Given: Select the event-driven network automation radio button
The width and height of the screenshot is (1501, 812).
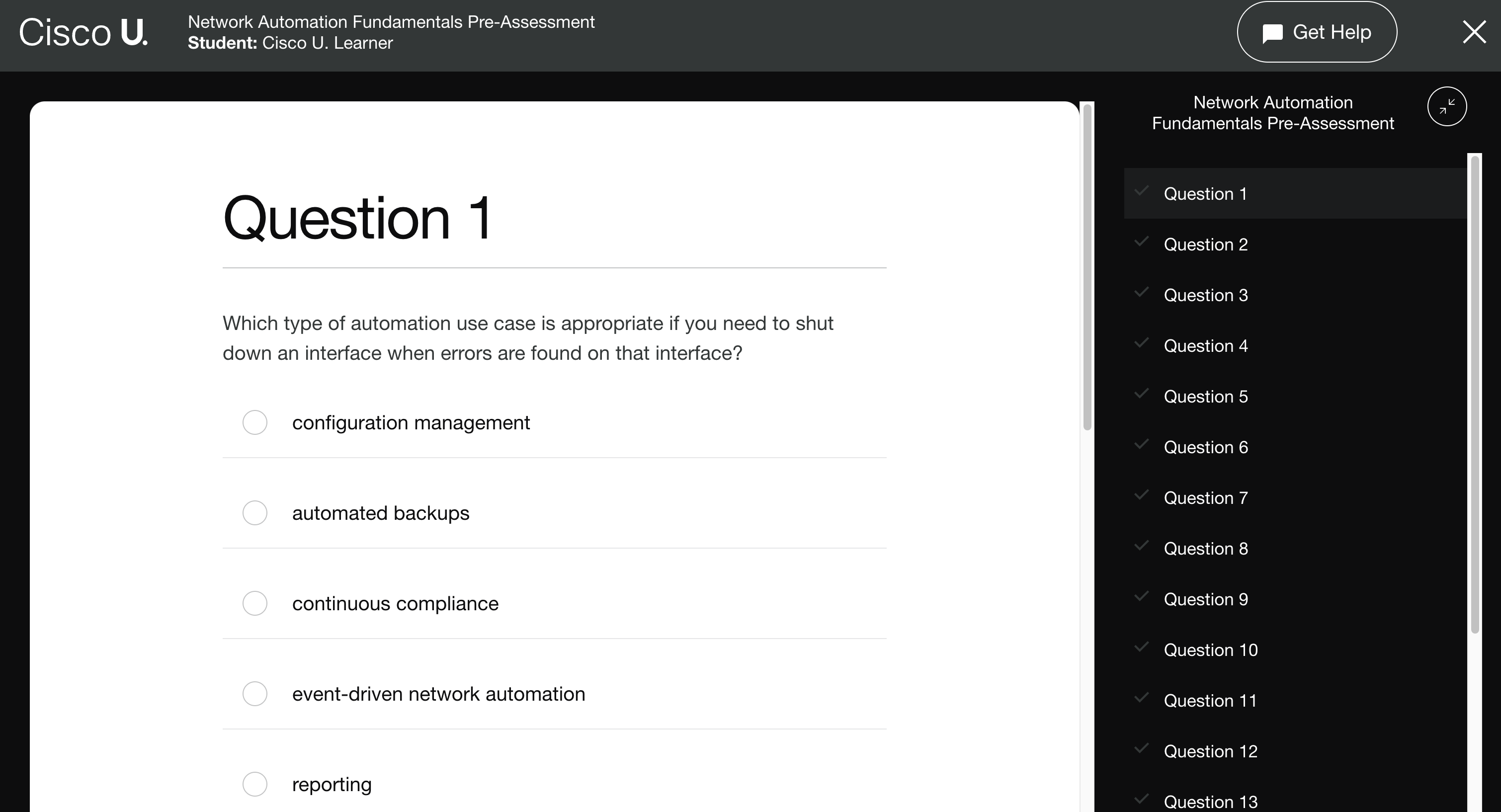Looking at the screenshot, I should (x=254, y=693).
